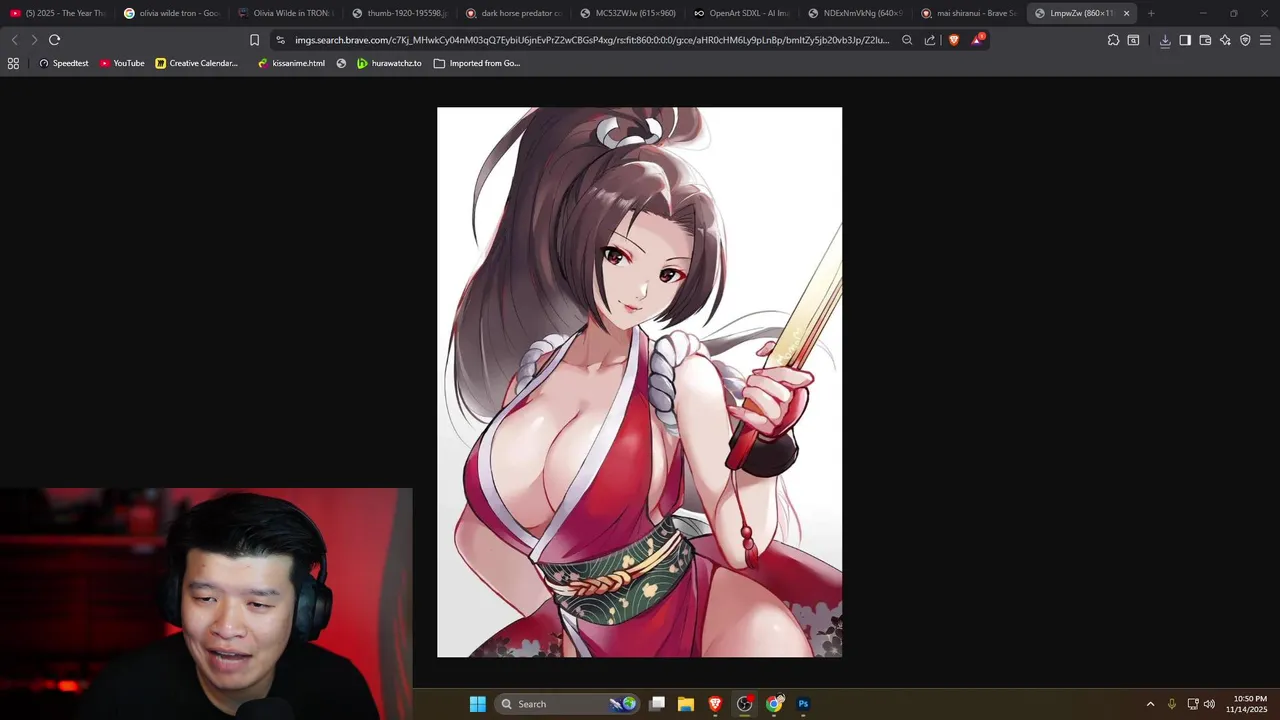Close the LmpwZw image tab
The height and width of the screenshot is (720, 1280).
[x=1126, y=13]
